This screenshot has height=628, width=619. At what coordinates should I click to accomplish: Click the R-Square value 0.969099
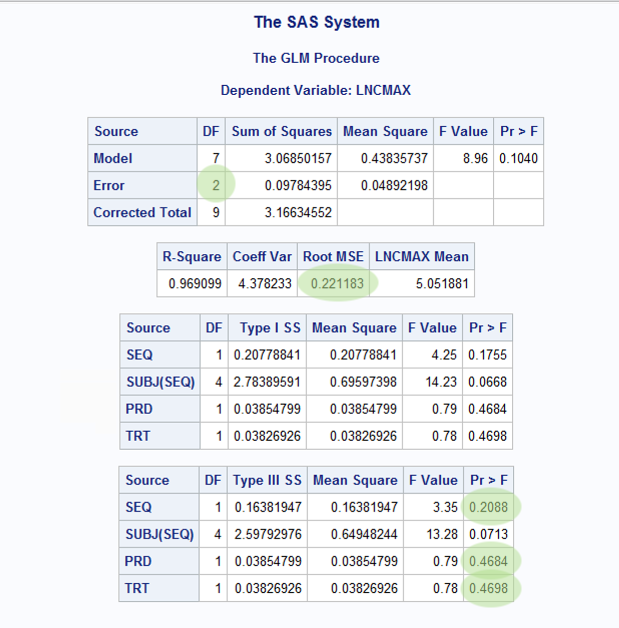(192, 283)
